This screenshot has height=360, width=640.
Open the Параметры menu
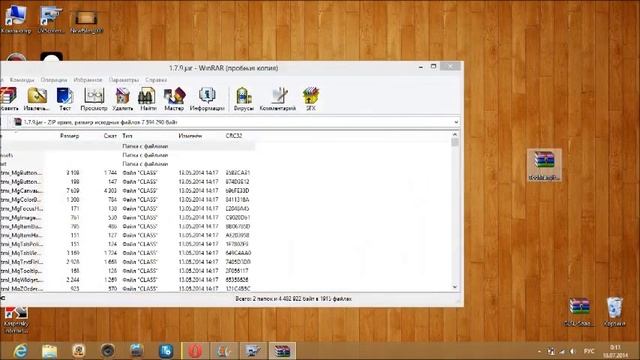[124, 80]
